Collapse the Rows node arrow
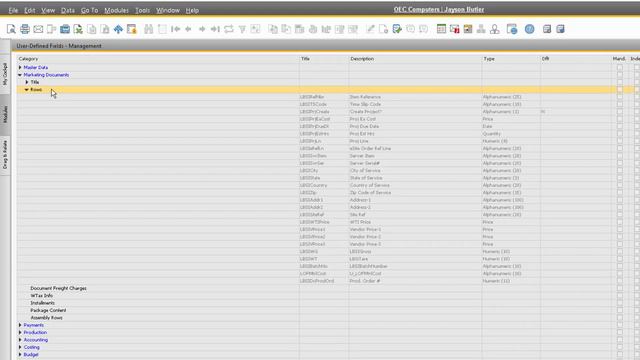Screen dimensions: 640x360 click(x=27, y=89)
